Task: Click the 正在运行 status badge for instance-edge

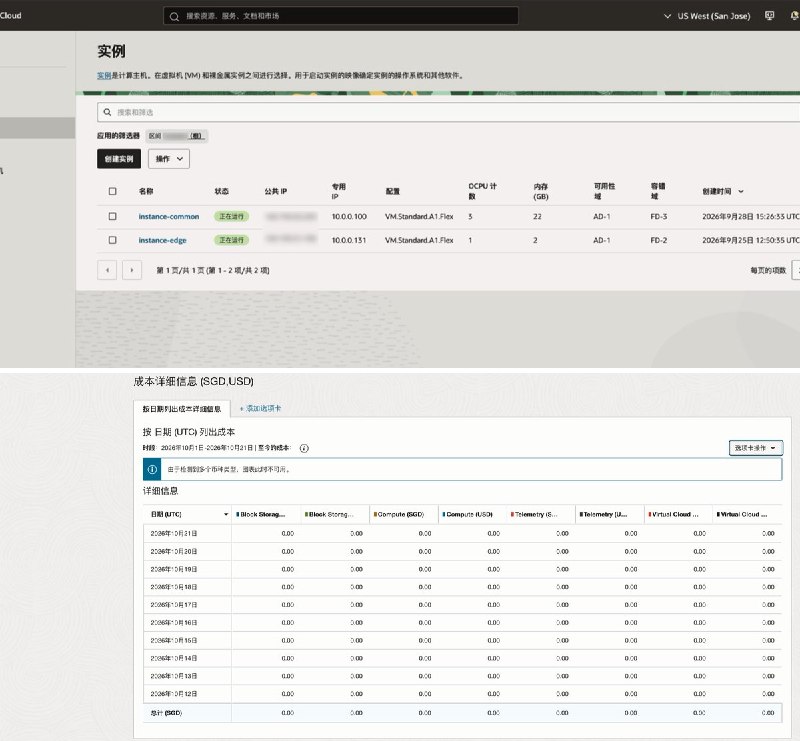Action: coord(232,240)
